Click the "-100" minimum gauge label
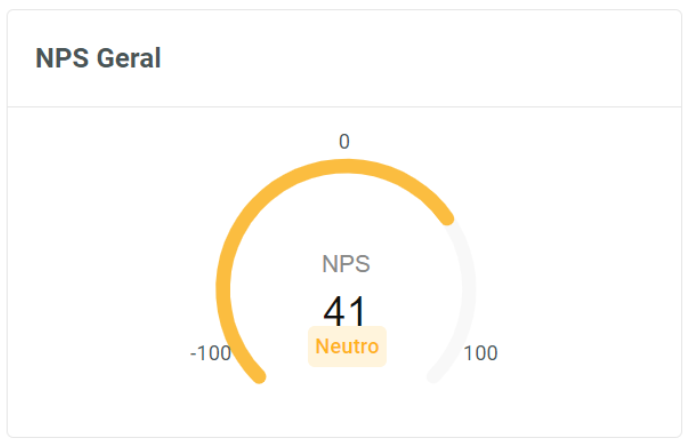Image resolution: width=692 pixels, height=445 pixels. coord(210,353)
